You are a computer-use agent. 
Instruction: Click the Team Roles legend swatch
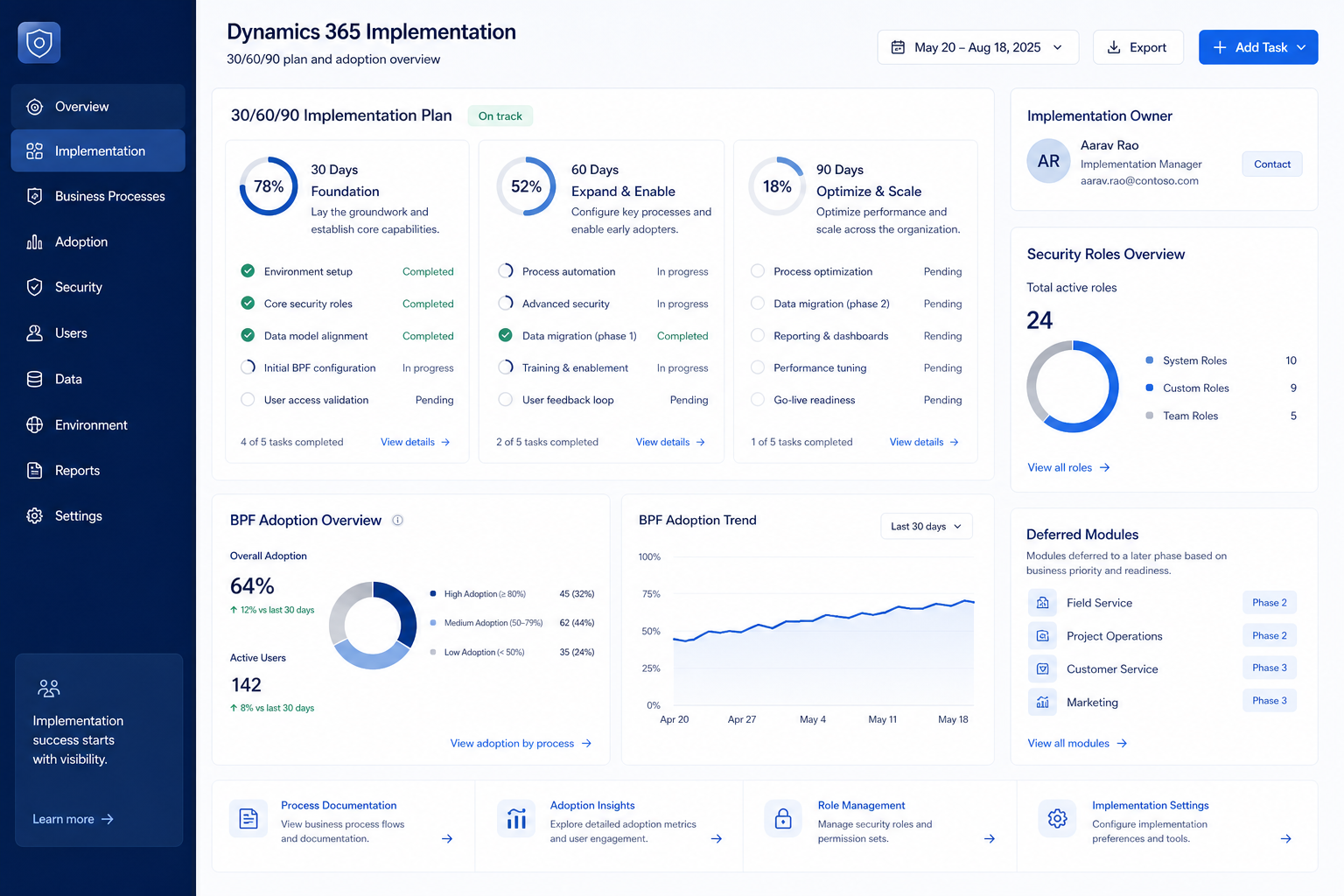pyautogui.click(x=1149, y=416)
